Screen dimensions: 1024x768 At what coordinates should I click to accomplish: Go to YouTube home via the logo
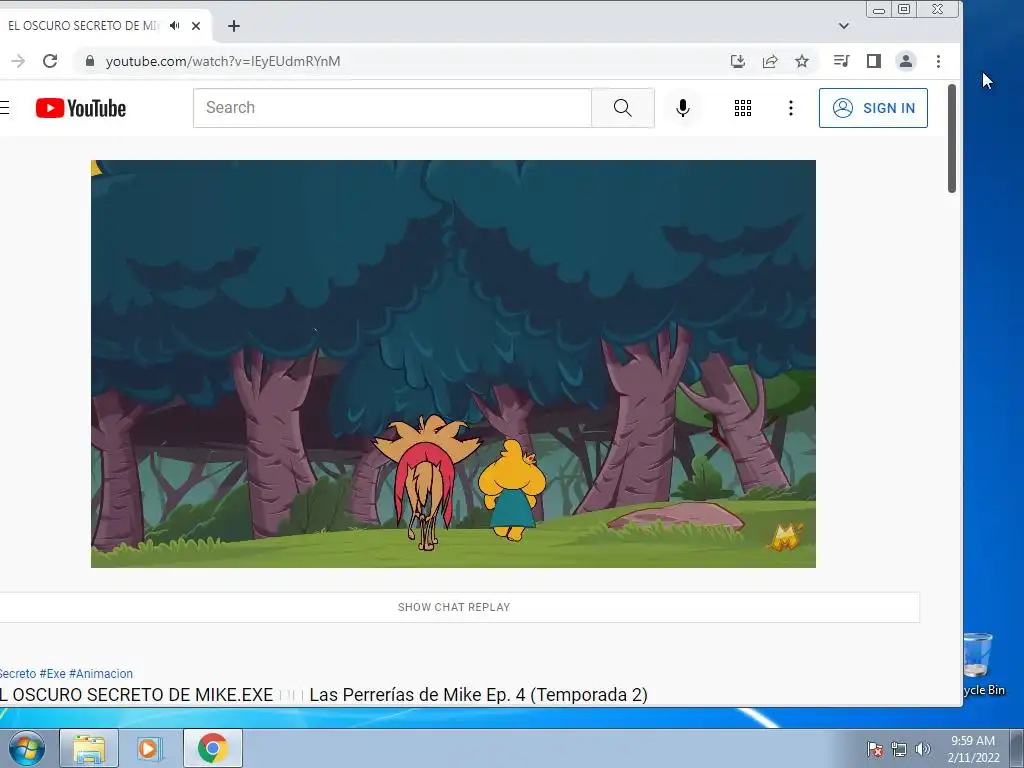(x=80, y=108)
